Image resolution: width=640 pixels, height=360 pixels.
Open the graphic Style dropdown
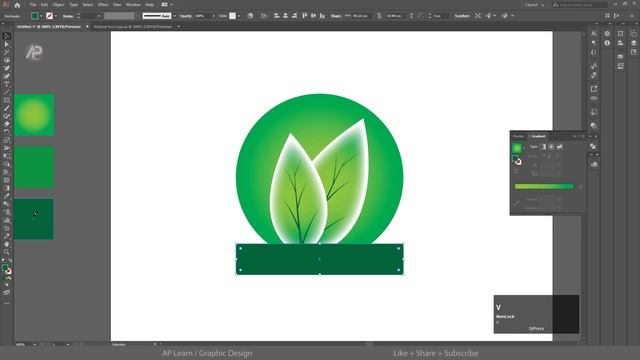tap(238, 16)
